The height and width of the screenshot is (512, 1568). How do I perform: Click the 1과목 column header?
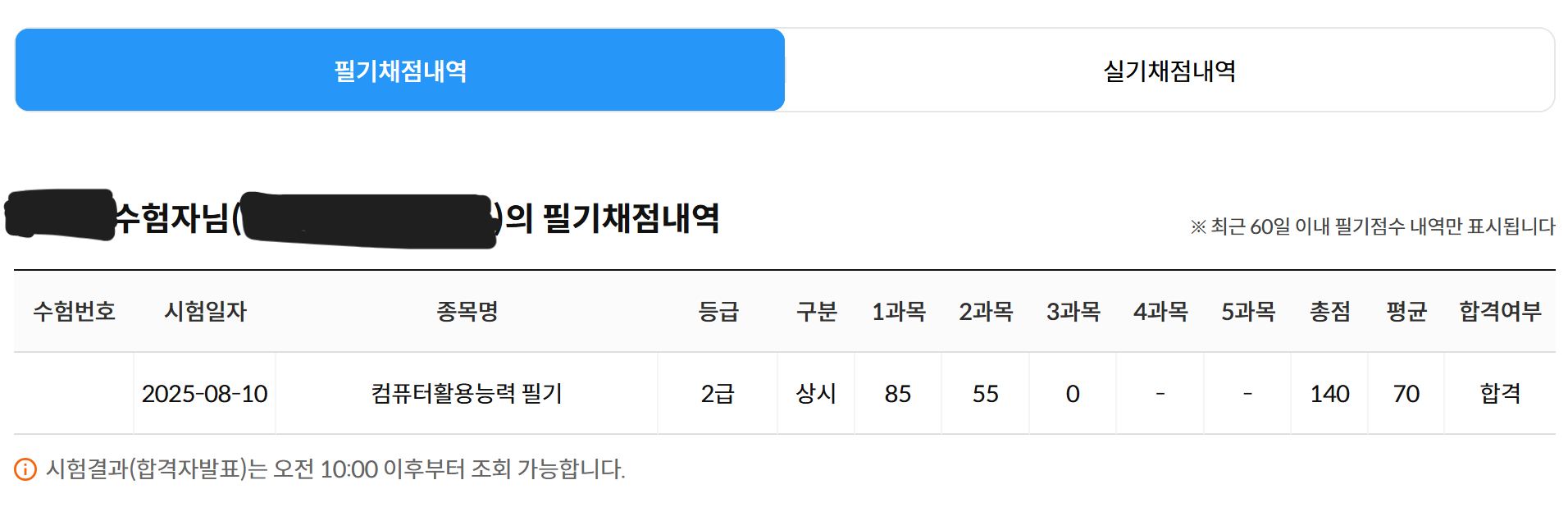point(898,312)
